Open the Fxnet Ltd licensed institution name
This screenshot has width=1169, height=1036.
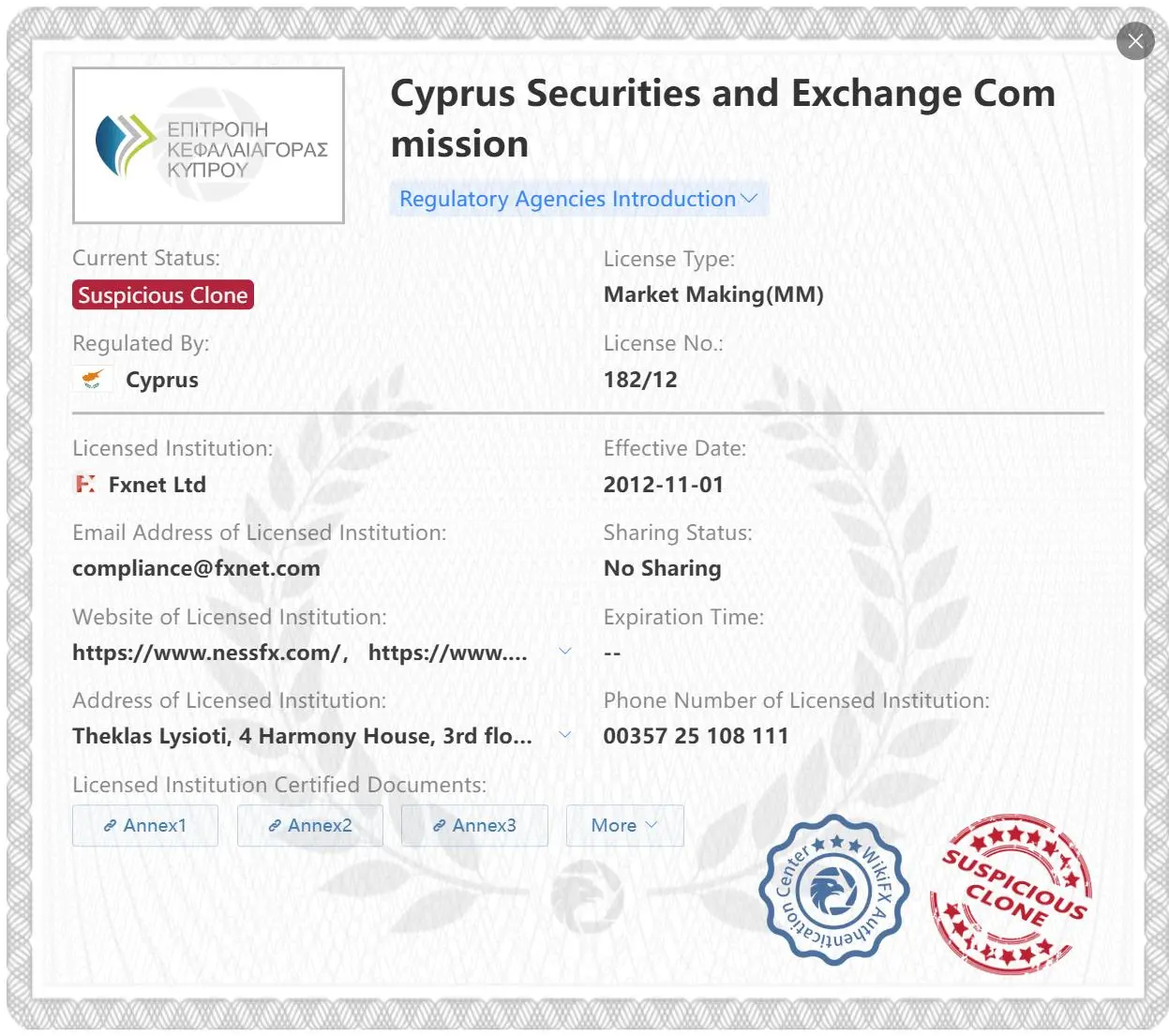click(157, 485)
